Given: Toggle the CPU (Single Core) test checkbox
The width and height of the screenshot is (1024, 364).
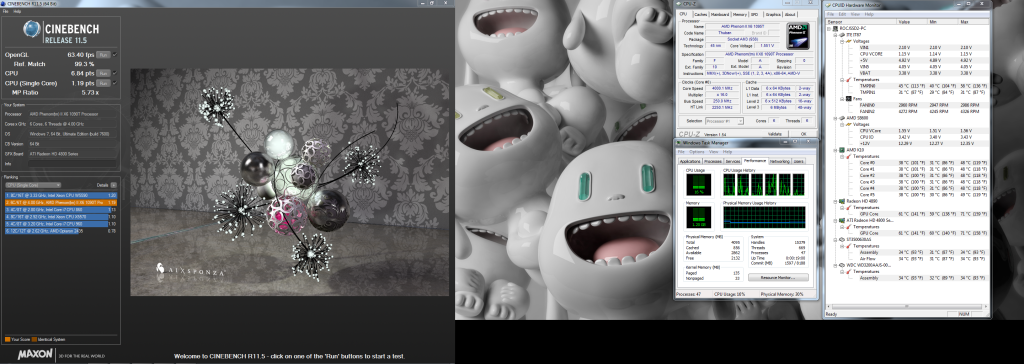Looking at the screenshot, I should pyautogui.click(x=115, y=84).
